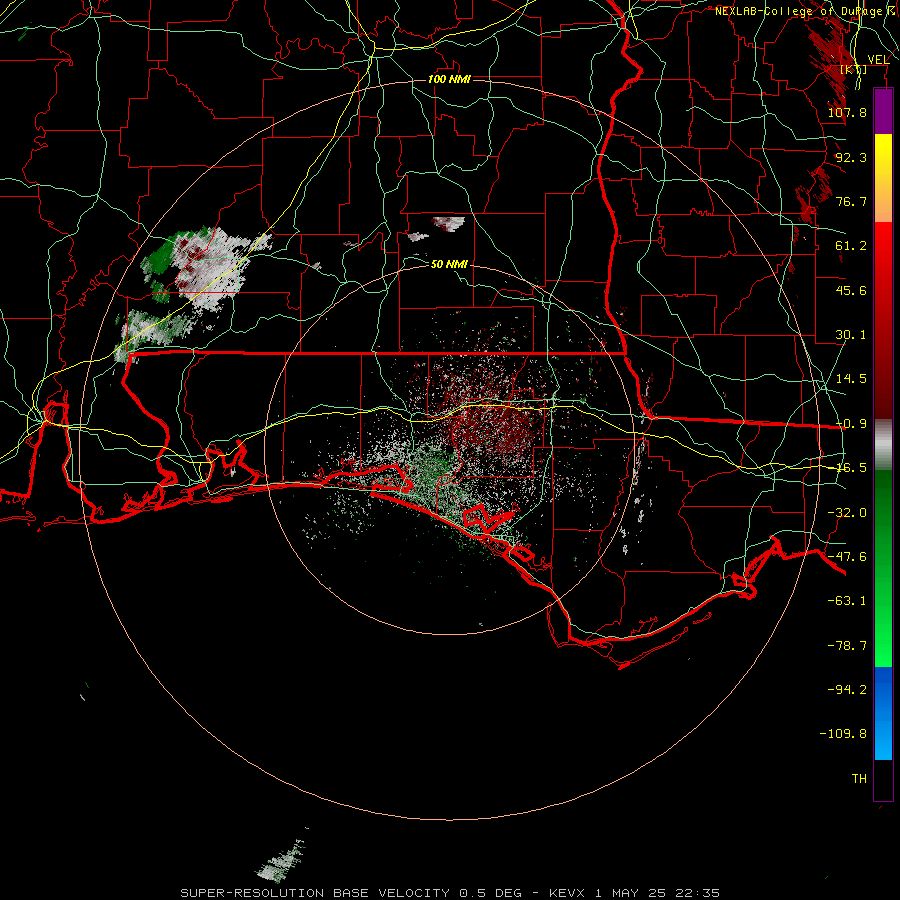Click the purple segment of the color bar
The height and width of the screenshot is (900, 900).
(x=883, y=111)
